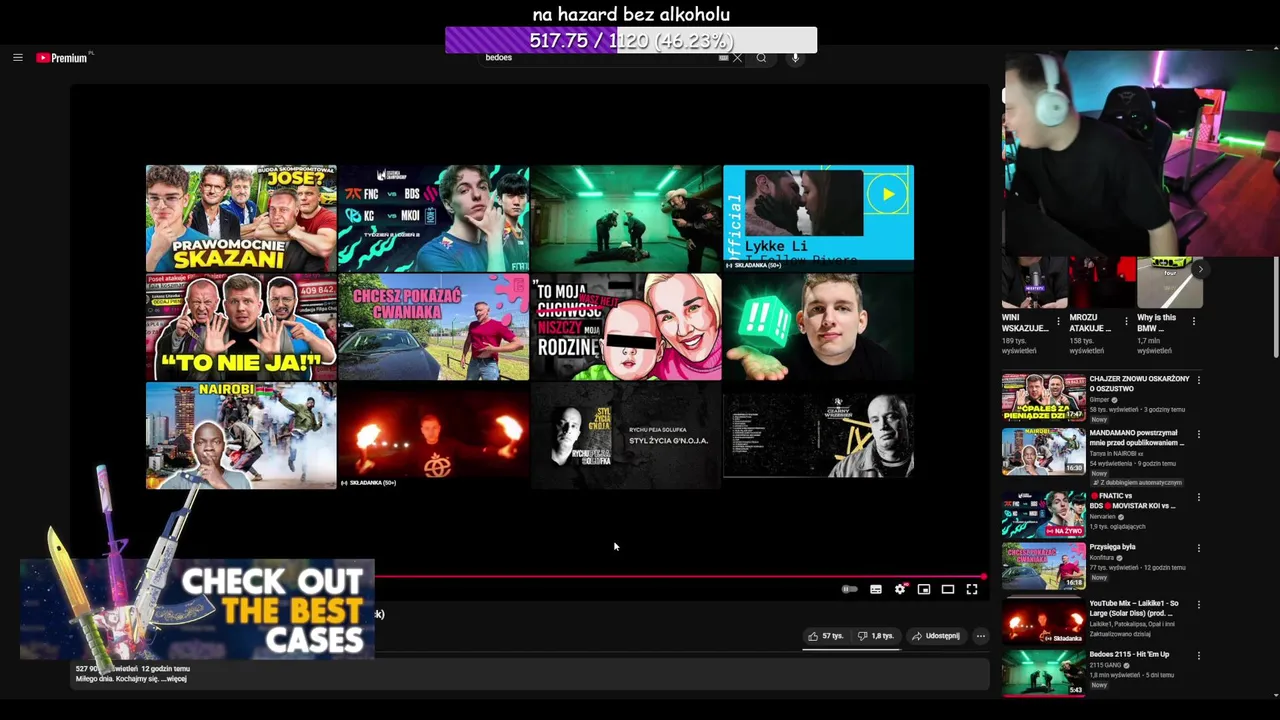Open options for 'Przysięga była' video
1280x720 pixels.
tap(1198, 548)
